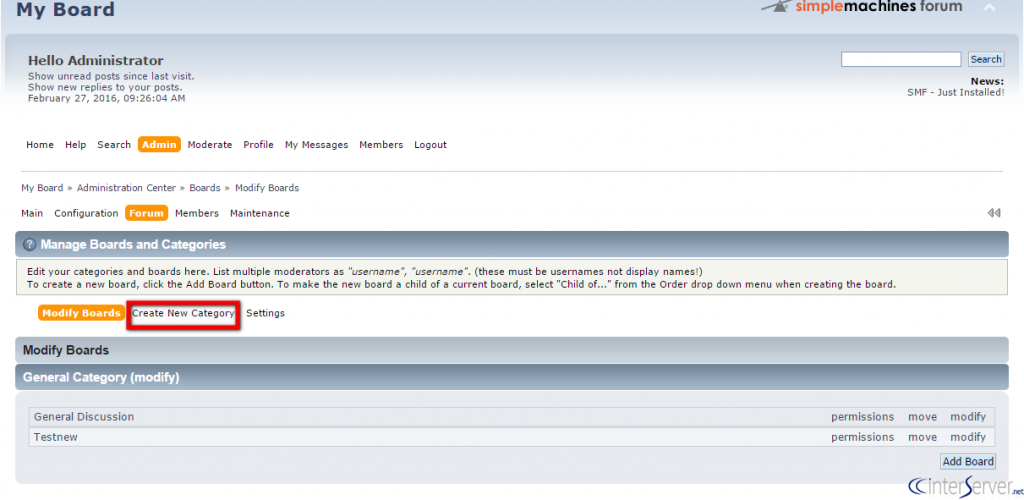Open the Boards breadcrumb link
Image resolution: width=1024 pixels, height=500 pixels.
click(205, 188)
